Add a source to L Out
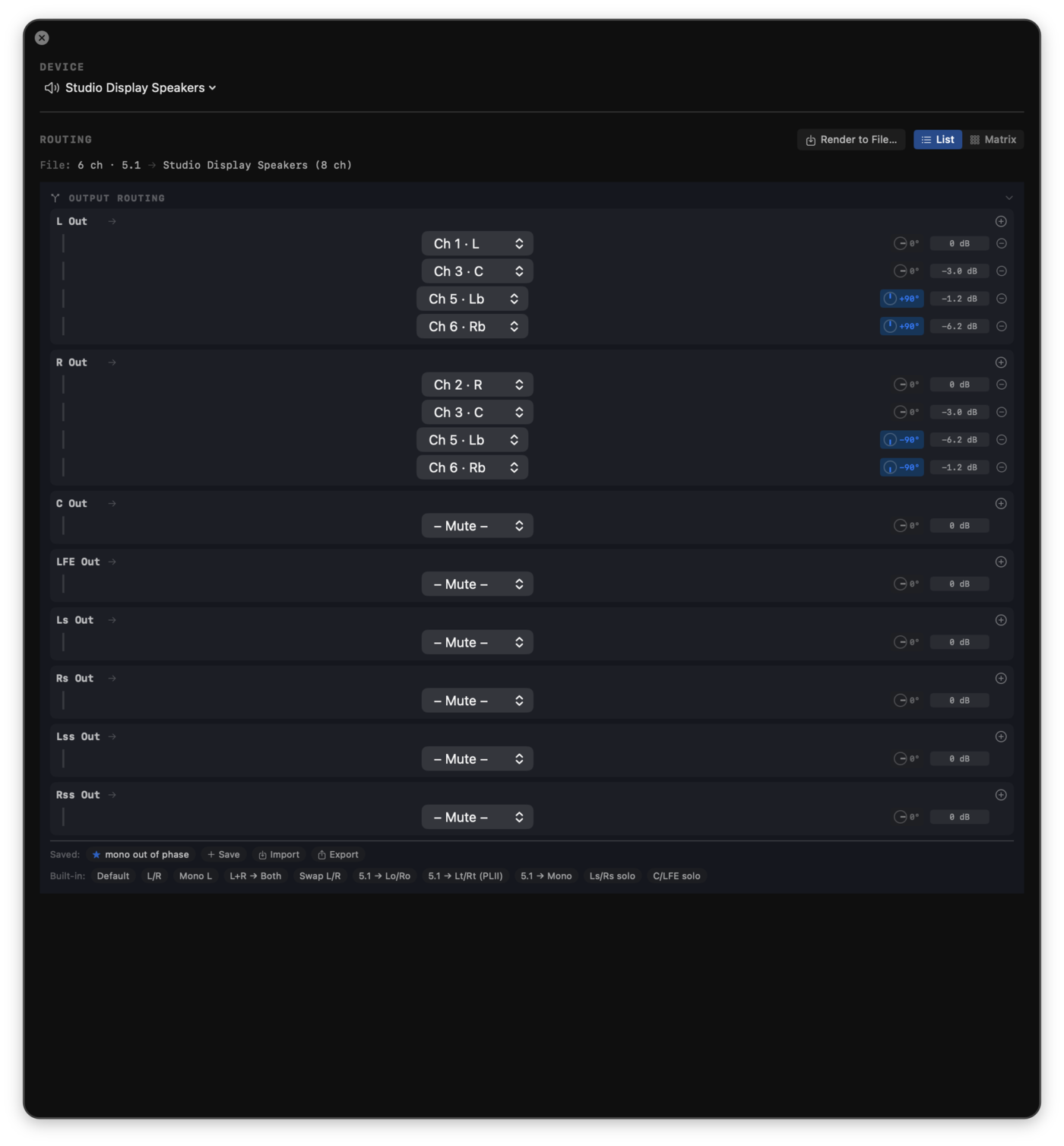The image size is (1064, 1146). (1001, 221)
